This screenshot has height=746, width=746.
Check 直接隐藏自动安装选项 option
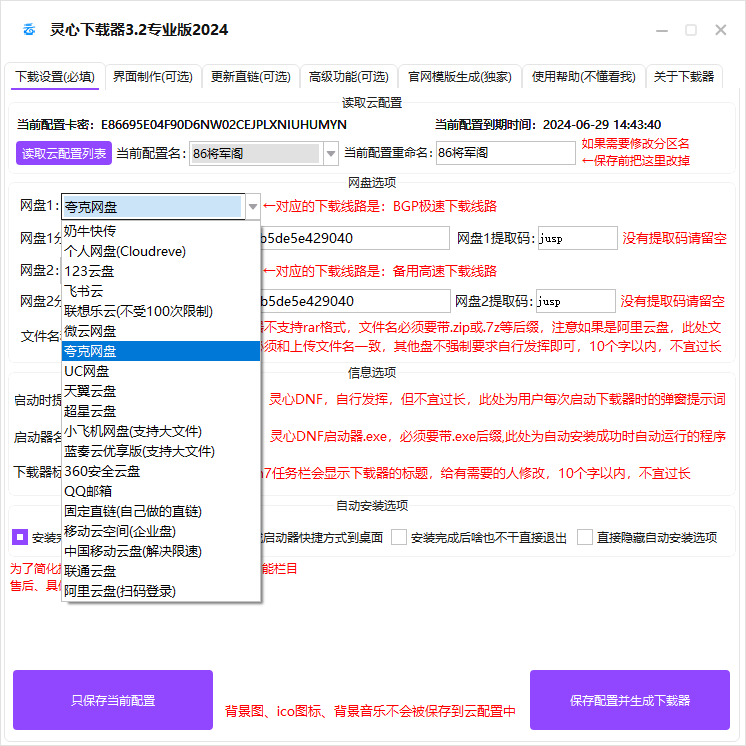[x=585, y=537]
